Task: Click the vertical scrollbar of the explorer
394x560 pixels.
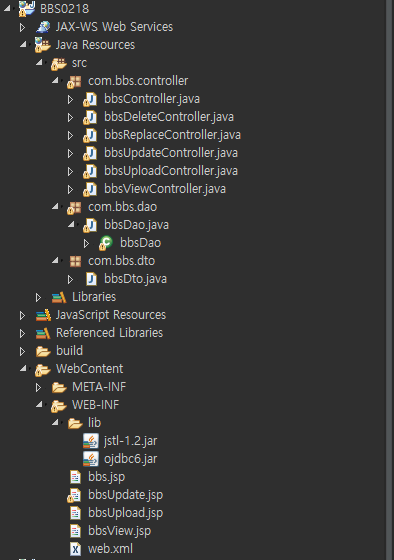Action: 389,280
